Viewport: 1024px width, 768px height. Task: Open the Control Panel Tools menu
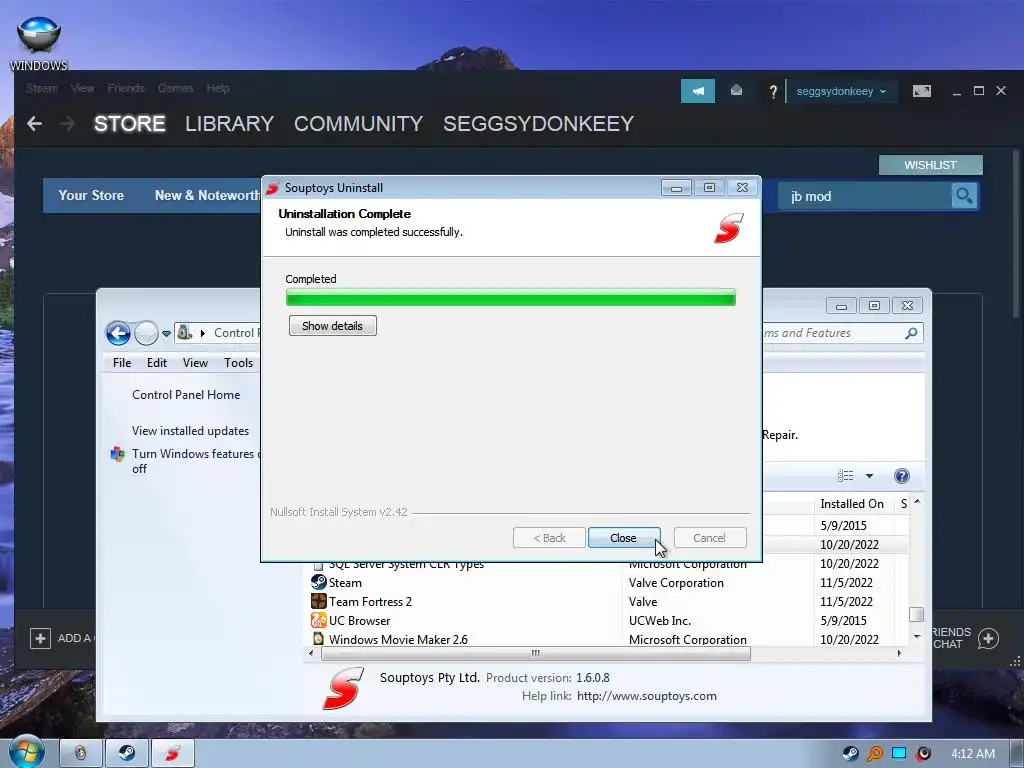(238, 362)
